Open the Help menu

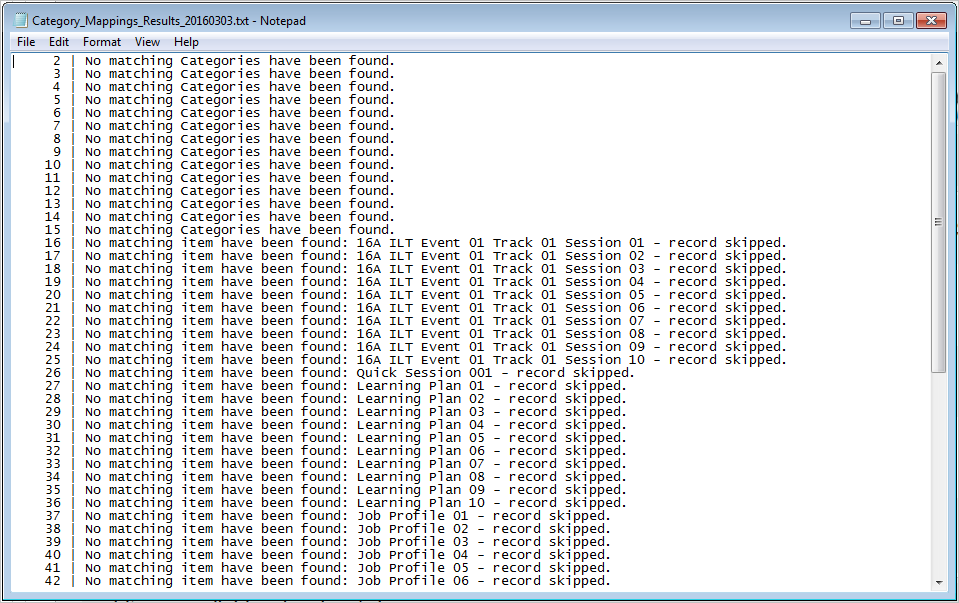point(186,42)
